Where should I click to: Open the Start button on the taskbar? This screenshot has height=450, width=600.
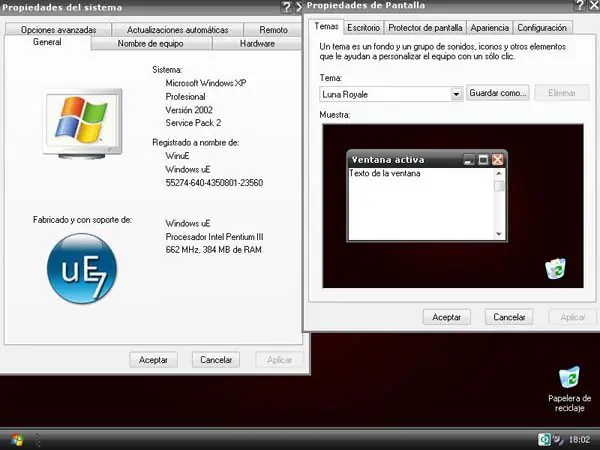17,440
